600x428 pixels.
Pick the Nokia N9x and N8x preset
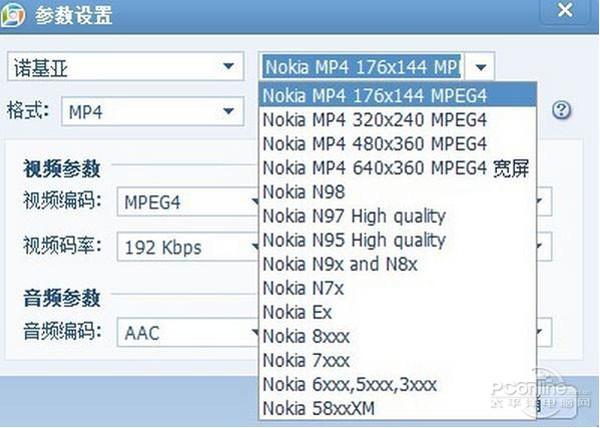click(398, 264)
